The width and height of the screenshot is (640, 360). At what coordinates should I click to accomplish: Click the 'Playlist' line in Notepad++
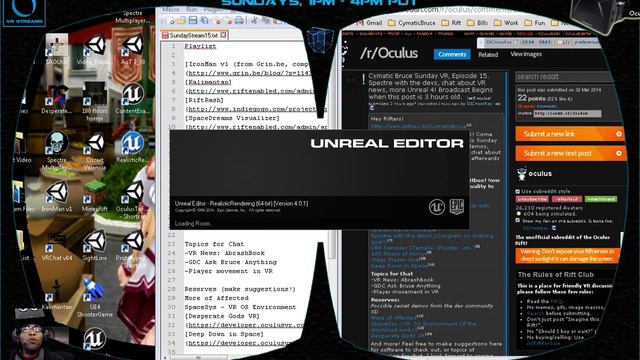(x=200, y=46)
